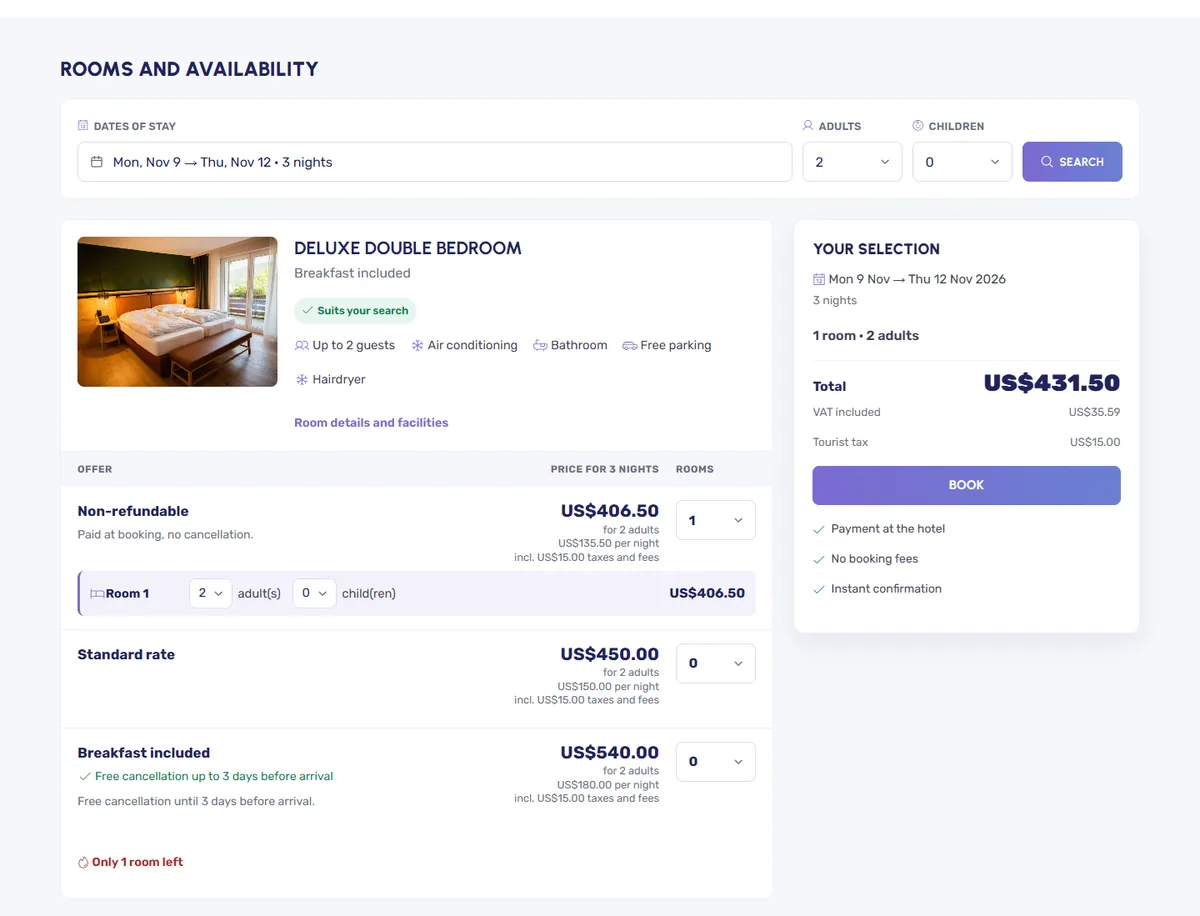
Task: Click the US$406.50 Non-refundable offer price
Action: coord(610,511)
